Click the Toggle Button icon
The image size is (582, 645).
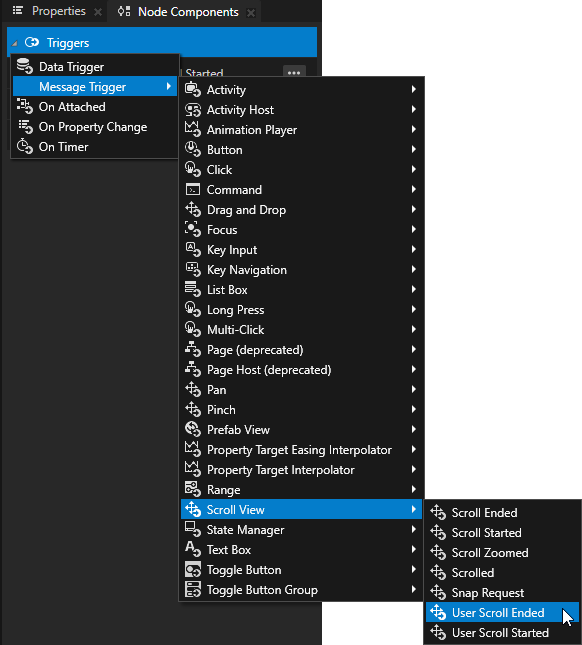pyautogui.click(x=192, y=569)
